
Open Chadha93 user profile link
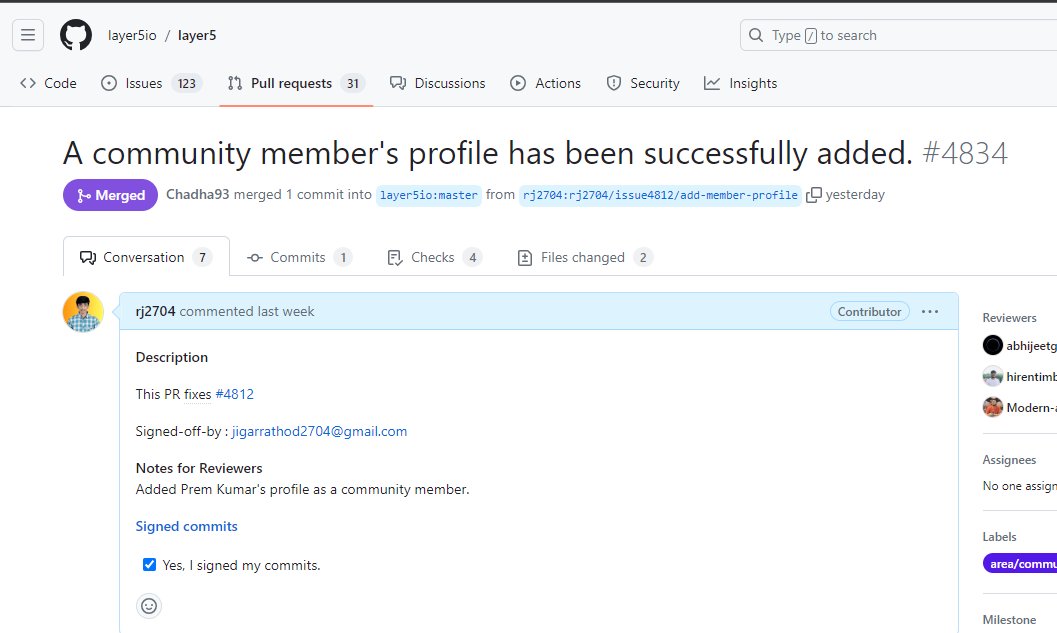pos(198,195)
